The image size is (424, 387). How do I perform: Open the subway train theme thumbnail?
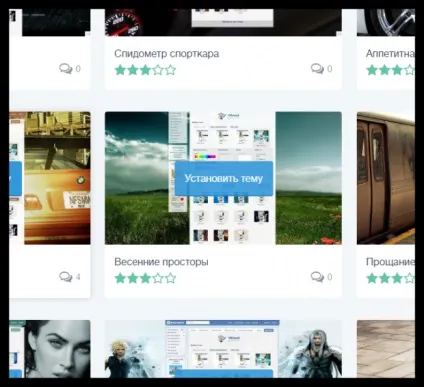(x=386, y=178)
